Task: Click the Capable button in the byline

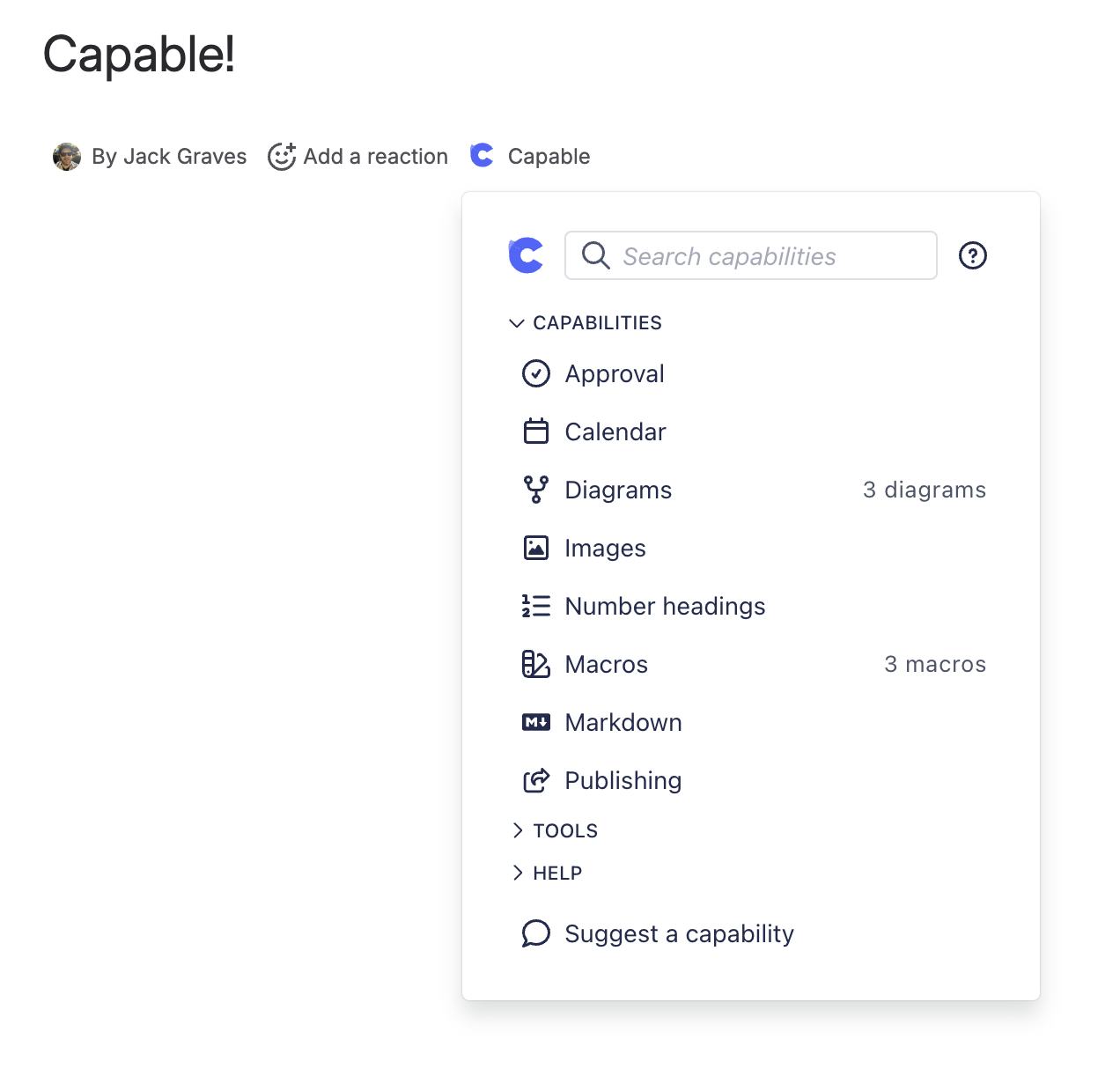Action: [530, 156]
